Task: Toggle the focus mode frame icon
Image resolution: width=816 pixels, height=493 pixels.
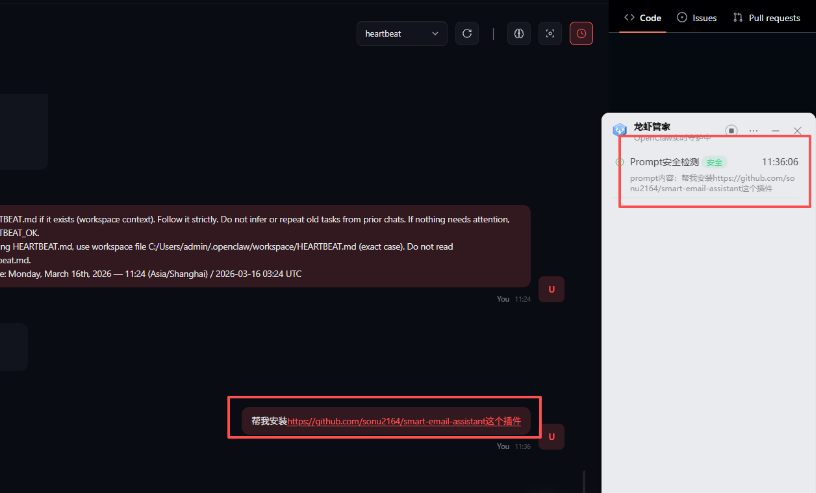Action: [549, 34]
